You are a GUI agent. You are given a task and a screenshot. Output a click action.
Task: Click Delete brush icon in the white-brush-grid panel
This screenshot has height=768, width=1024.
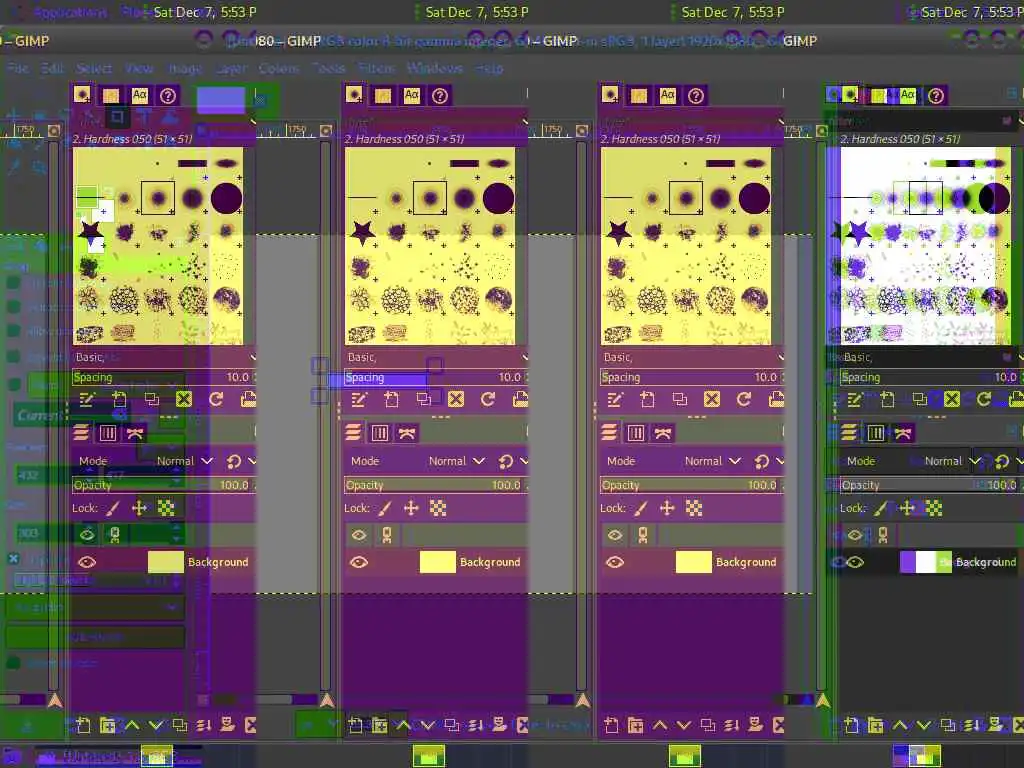point(952,399)
